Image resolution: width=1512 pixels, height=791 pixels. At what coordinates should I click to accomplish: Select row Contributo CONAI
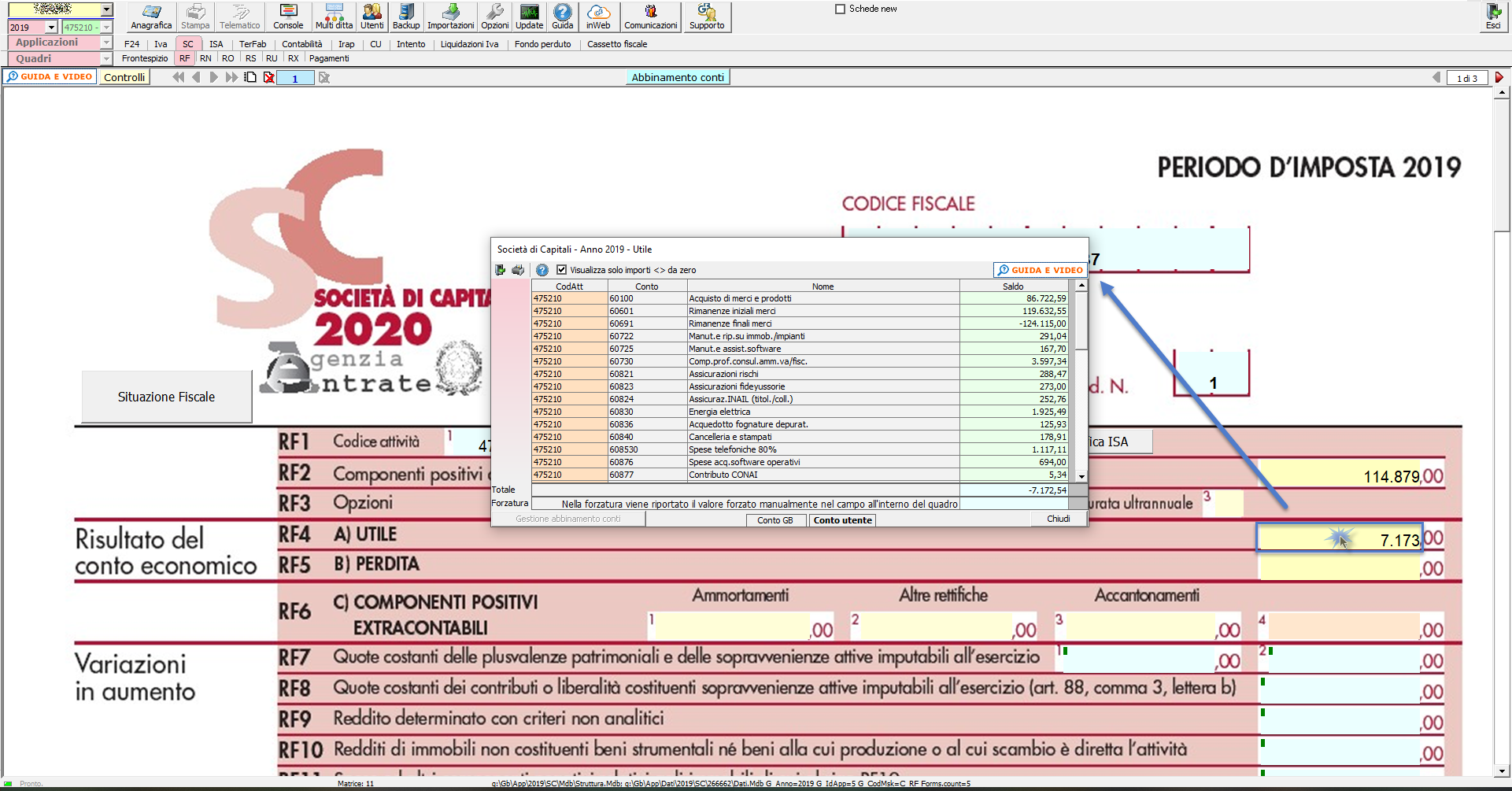tap(800, 475)
